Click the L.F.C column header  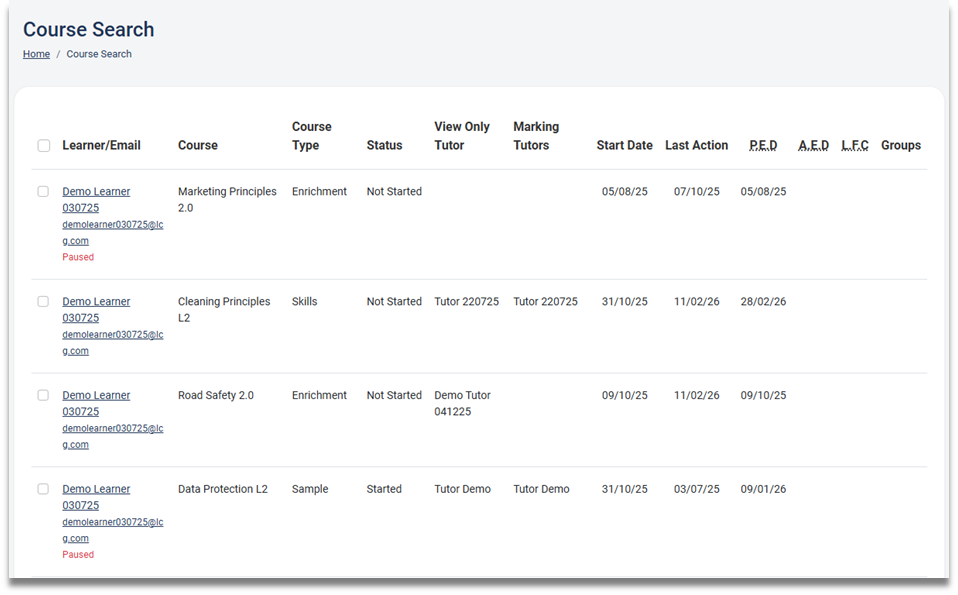tap(855, 146)
